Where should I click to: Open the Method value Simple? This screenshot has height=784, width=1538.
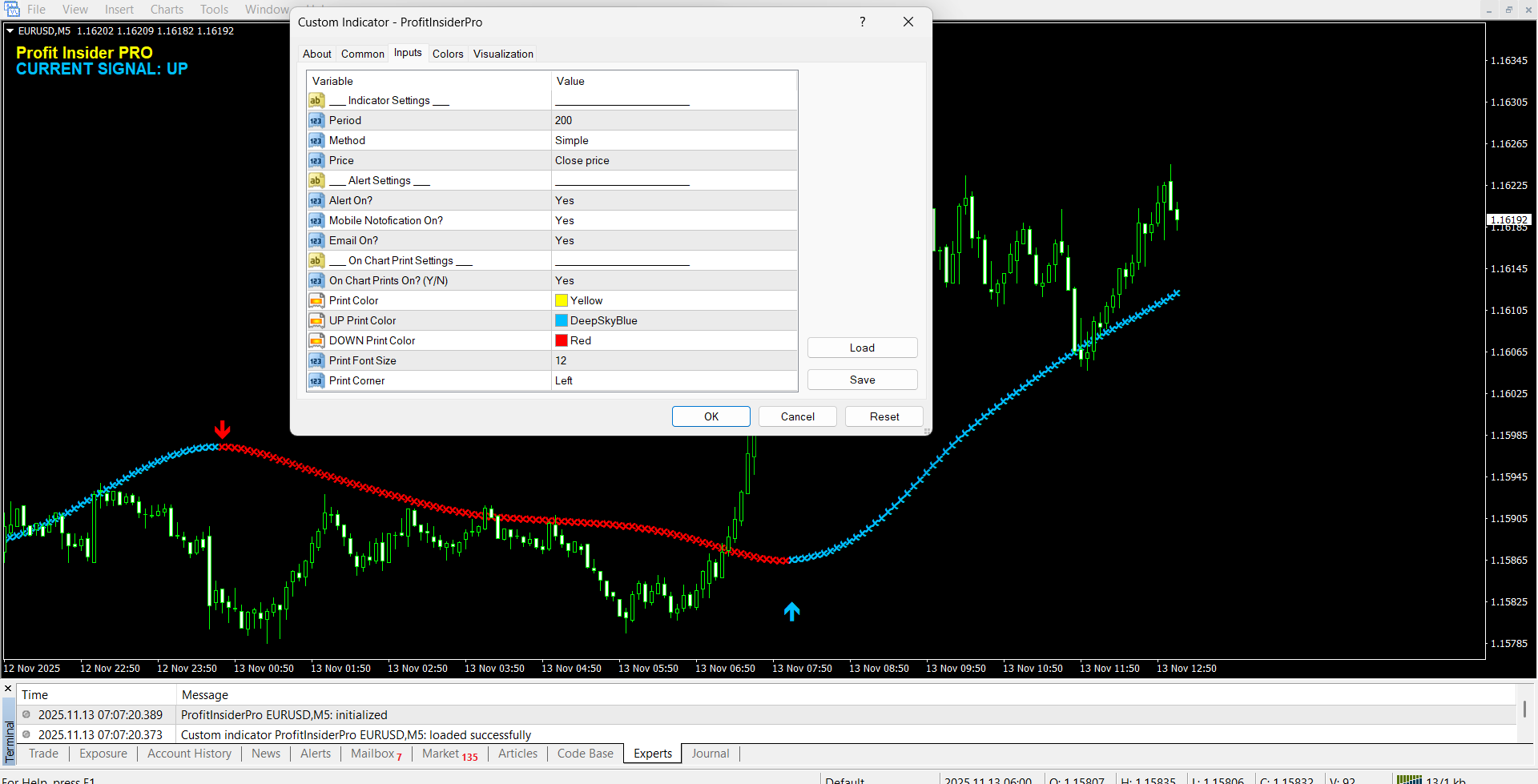572,140
